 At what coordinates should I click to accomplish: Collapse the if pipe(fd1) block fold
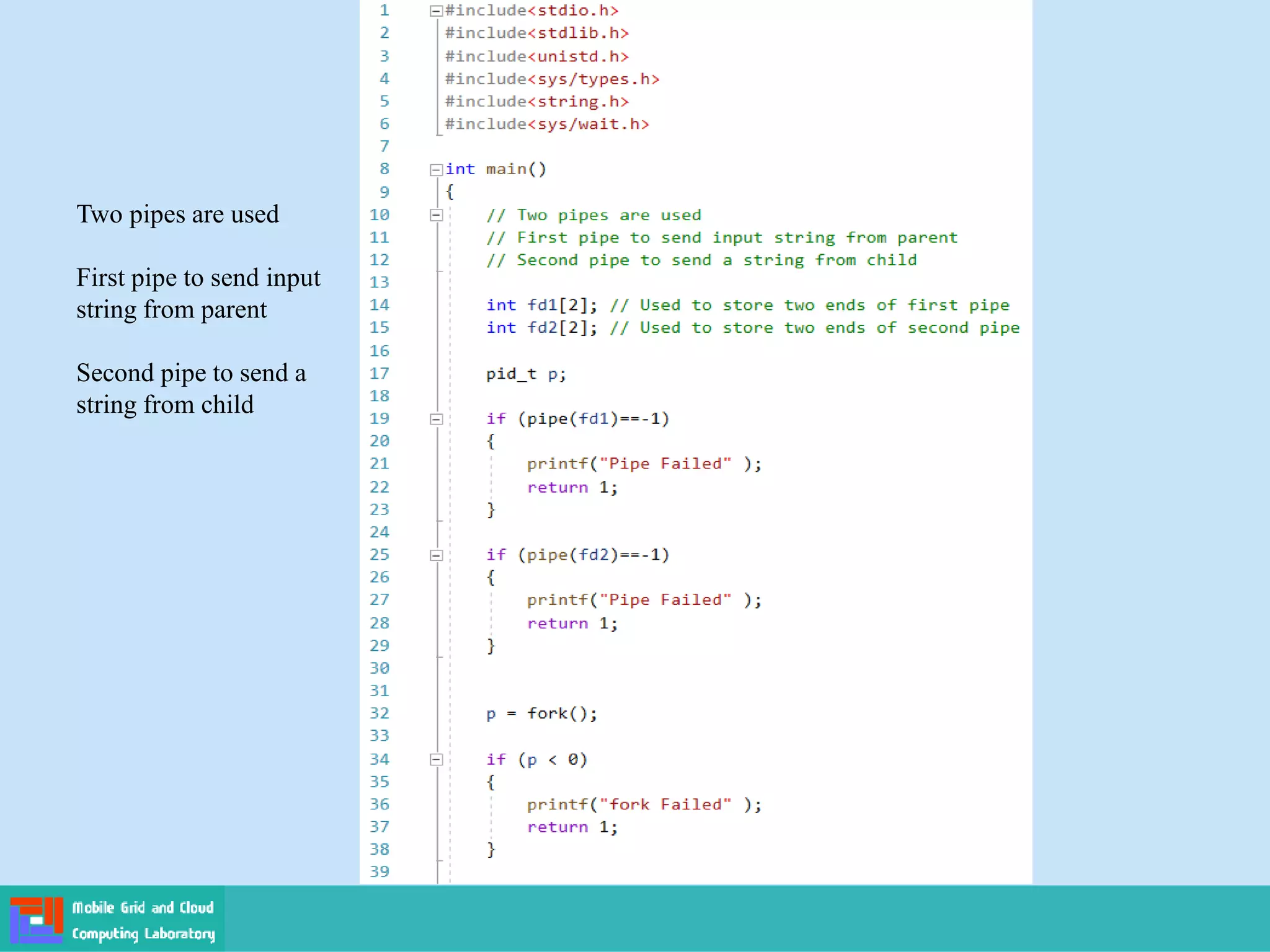coord(436,419)
